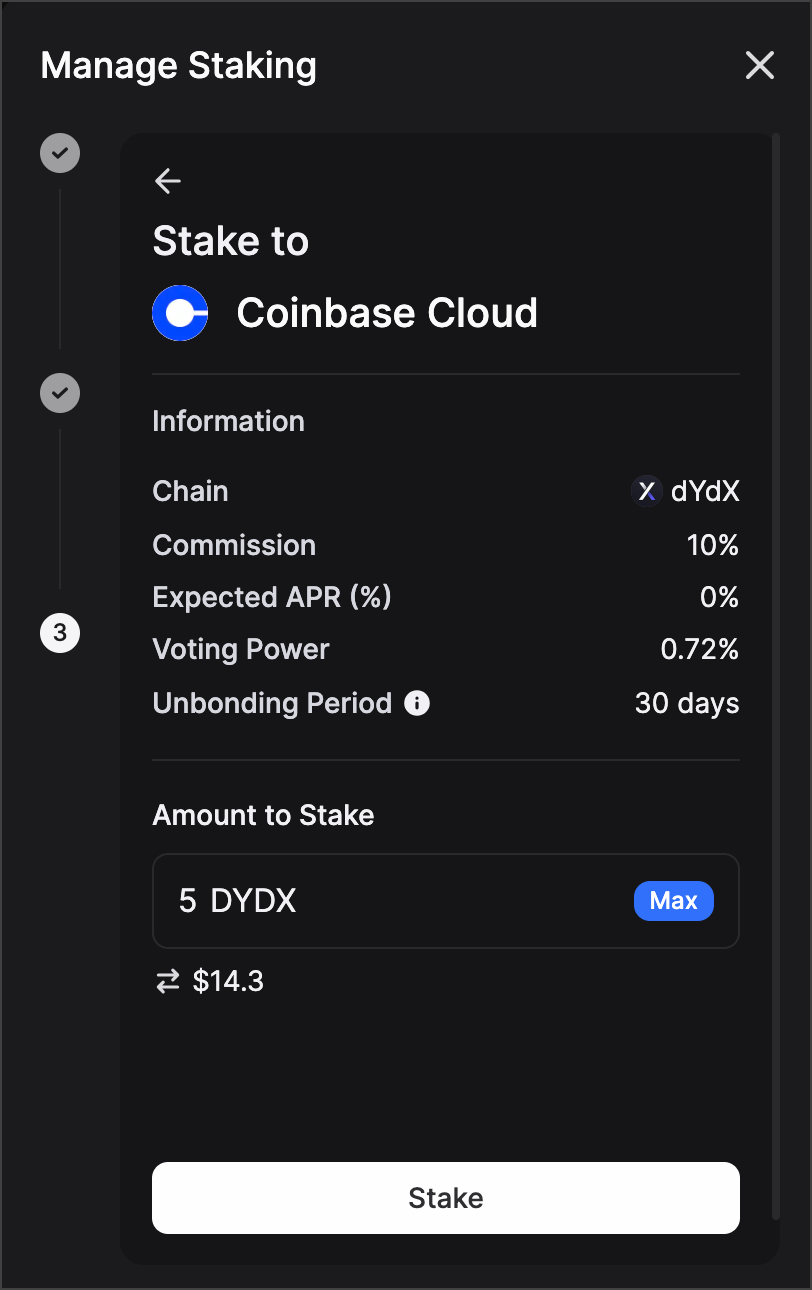Screen dimensions: 812x1290
Task: Click the Coinbase Cloud validator name
Action: pos(387,313)
